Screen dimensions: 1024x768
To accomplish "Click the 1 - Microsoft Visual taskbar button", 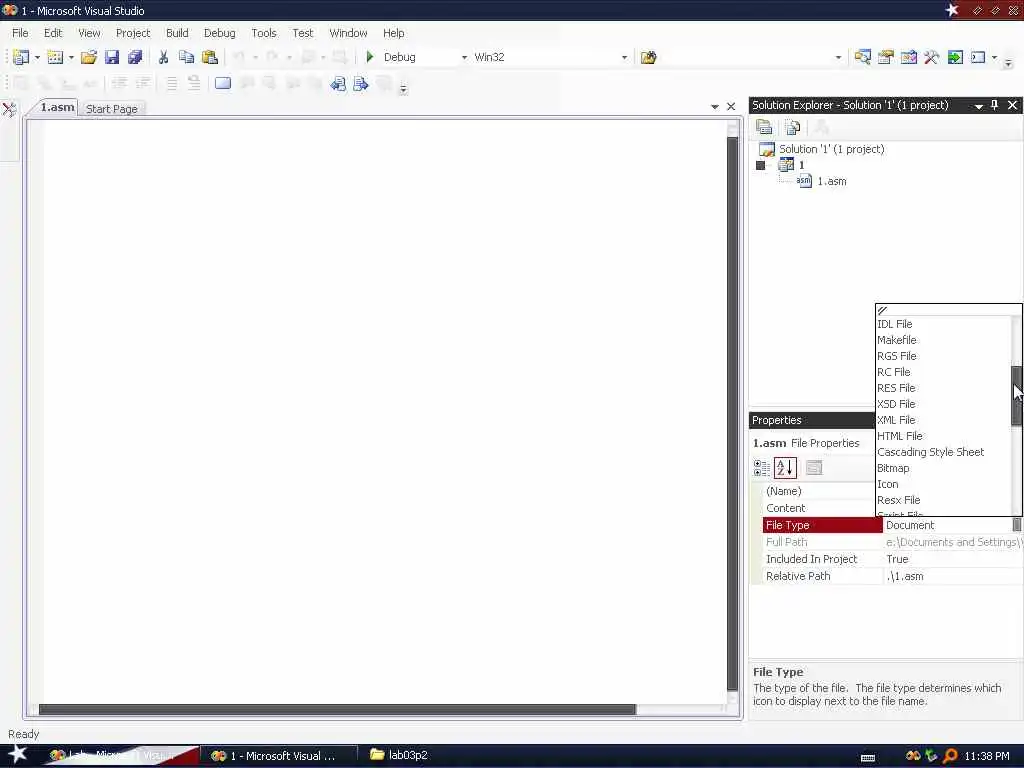I will 279,756.
